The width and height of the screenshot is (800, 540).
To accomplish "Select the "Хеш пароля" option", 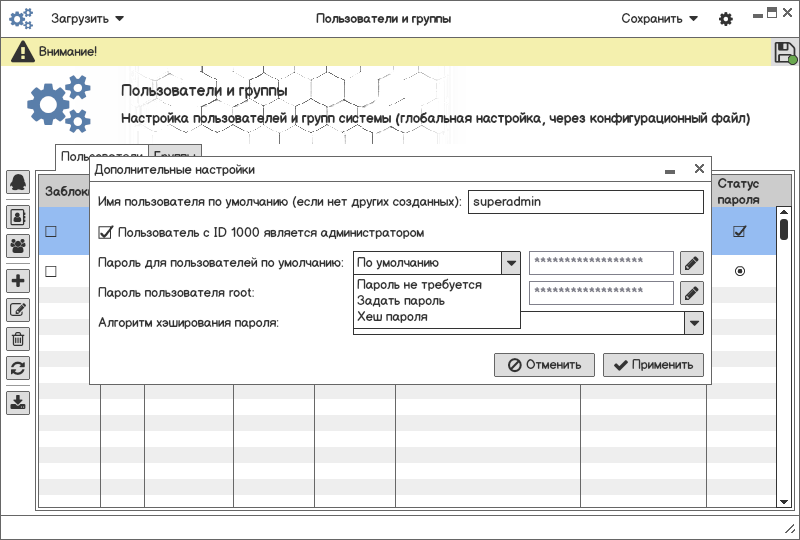I will point(392,317).
